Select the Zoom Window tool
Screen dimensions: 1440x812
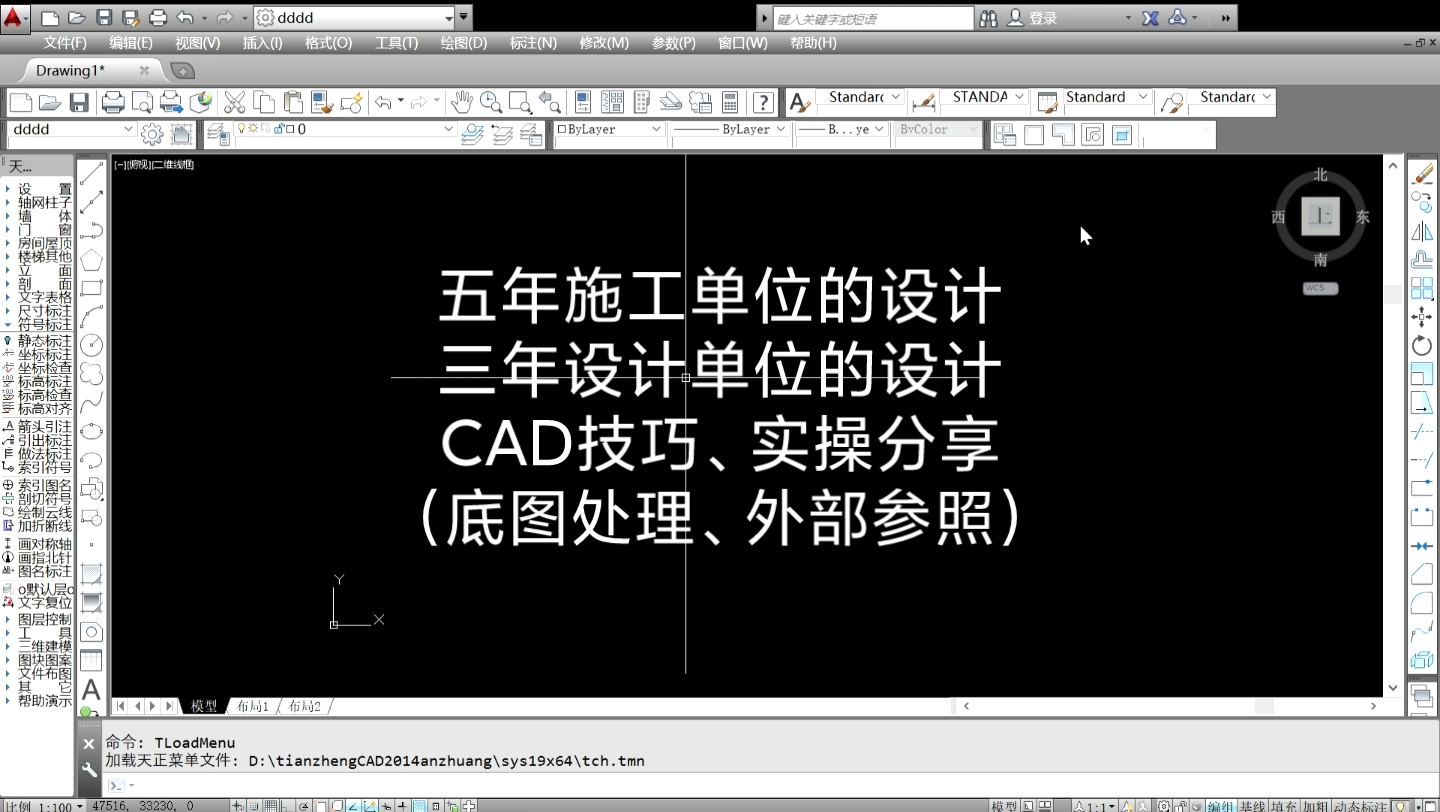tap(519, 102)
